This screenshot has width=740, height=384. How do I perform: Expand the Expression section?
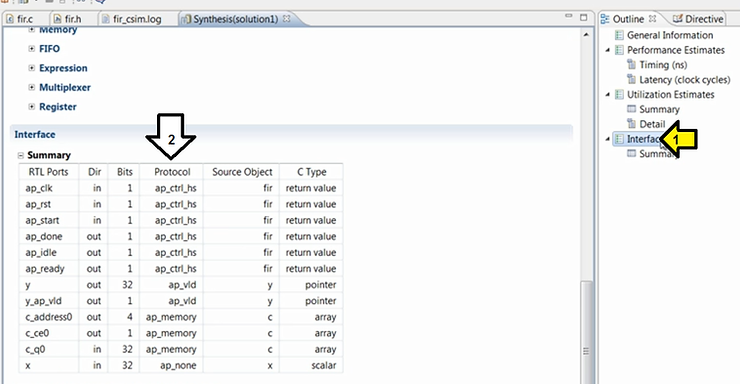(32, 68)
